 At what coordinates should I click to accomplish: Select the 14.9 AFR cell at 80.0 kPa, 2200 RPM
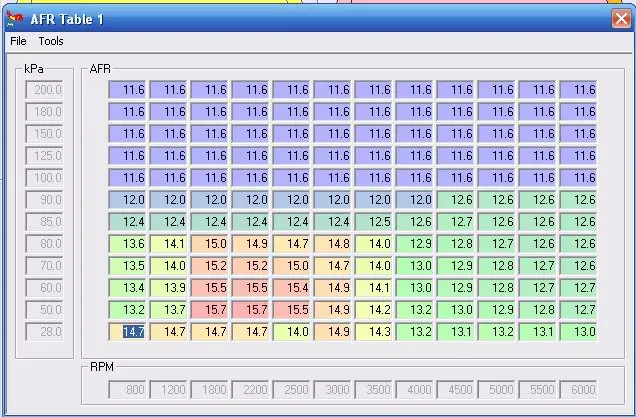251,243
